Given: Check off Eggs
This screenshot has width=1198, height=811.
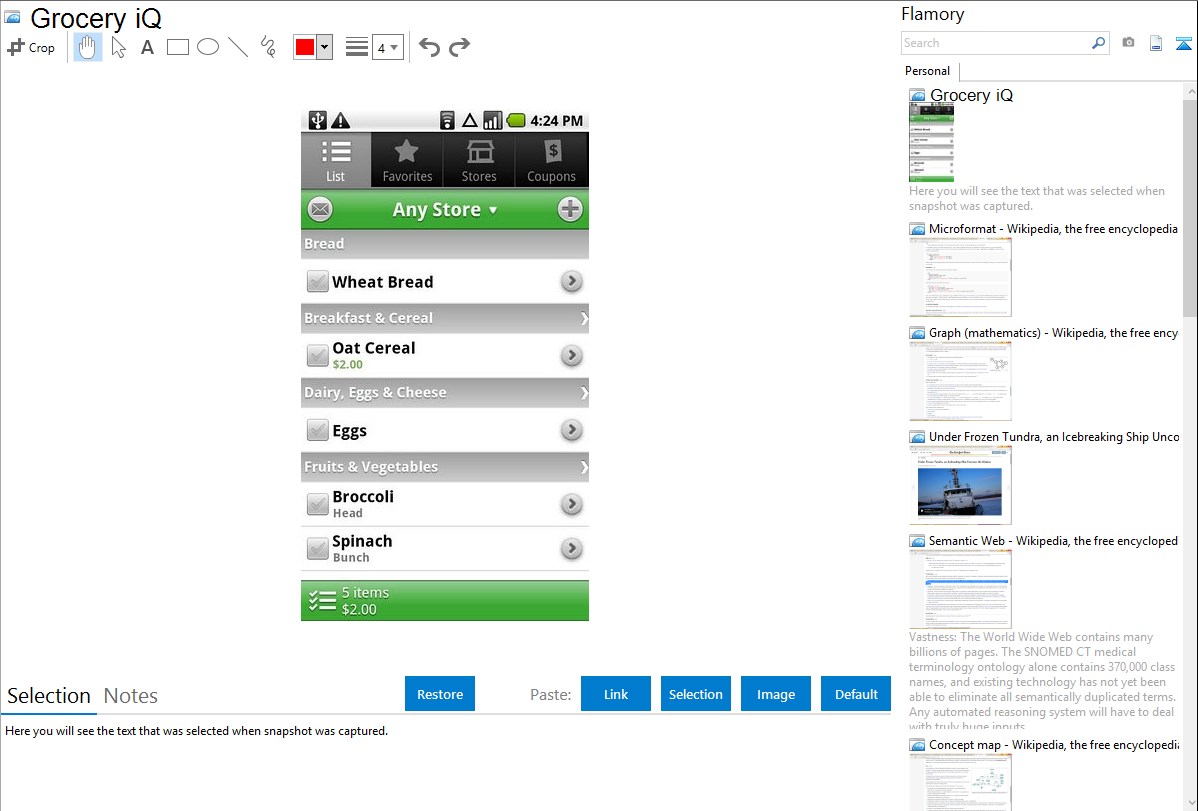Looking at the screenshot, I should point(317,430).
